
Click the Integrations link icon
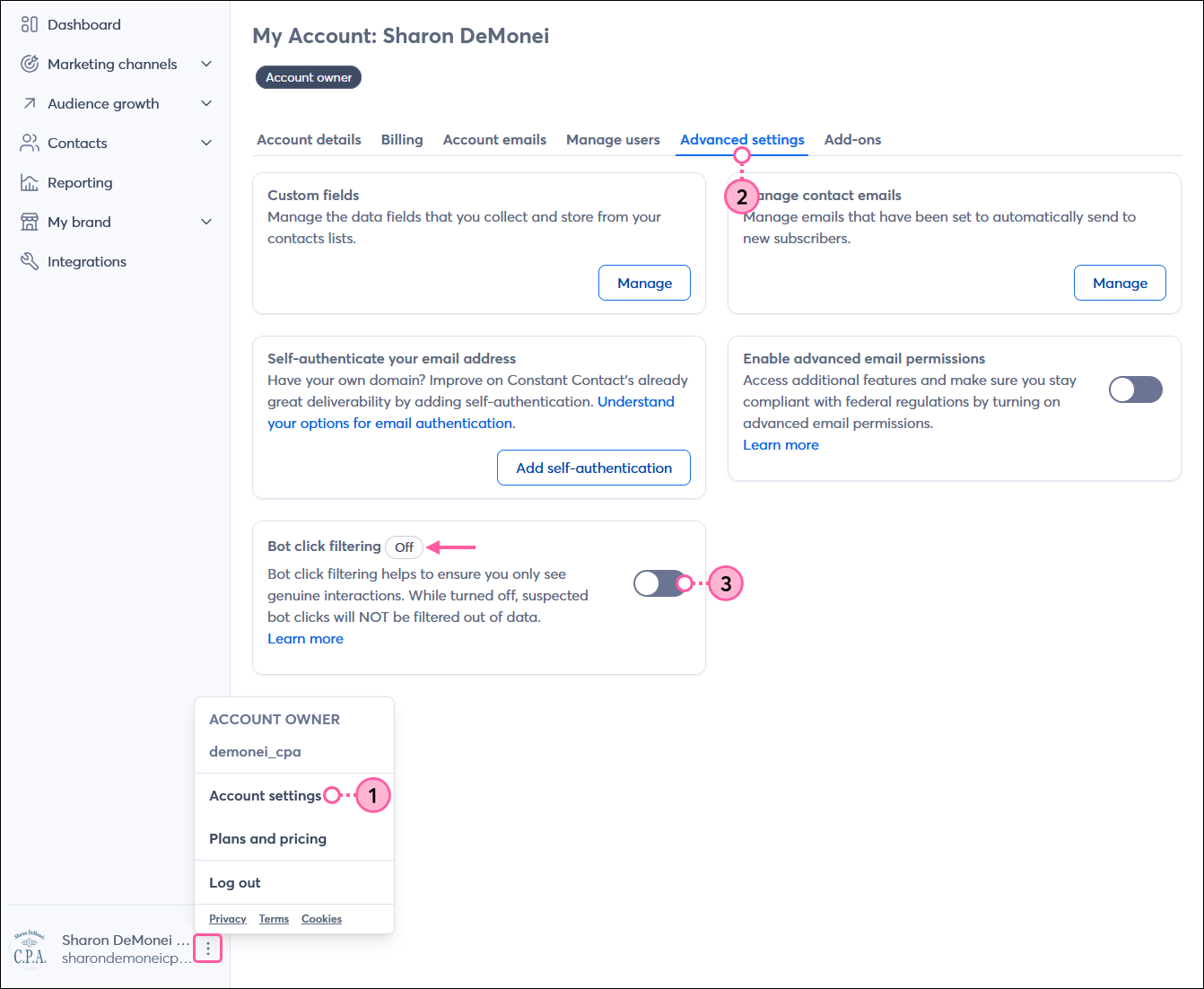(30, 261)
